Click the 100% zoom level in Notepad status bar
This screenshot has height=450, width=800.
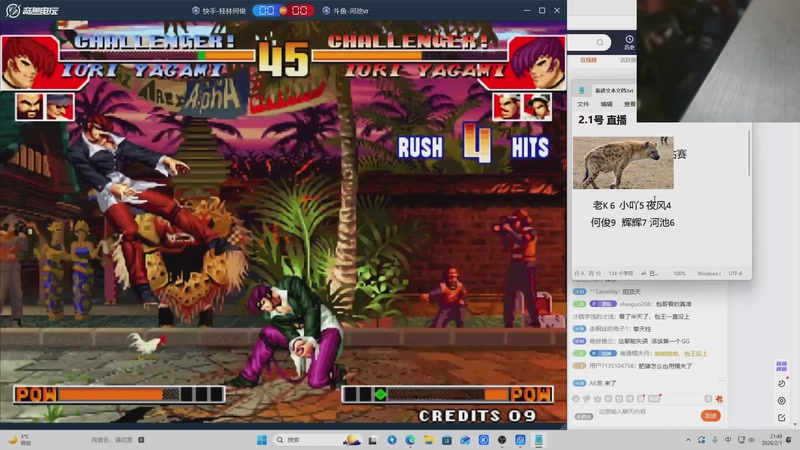click(679, 273)
